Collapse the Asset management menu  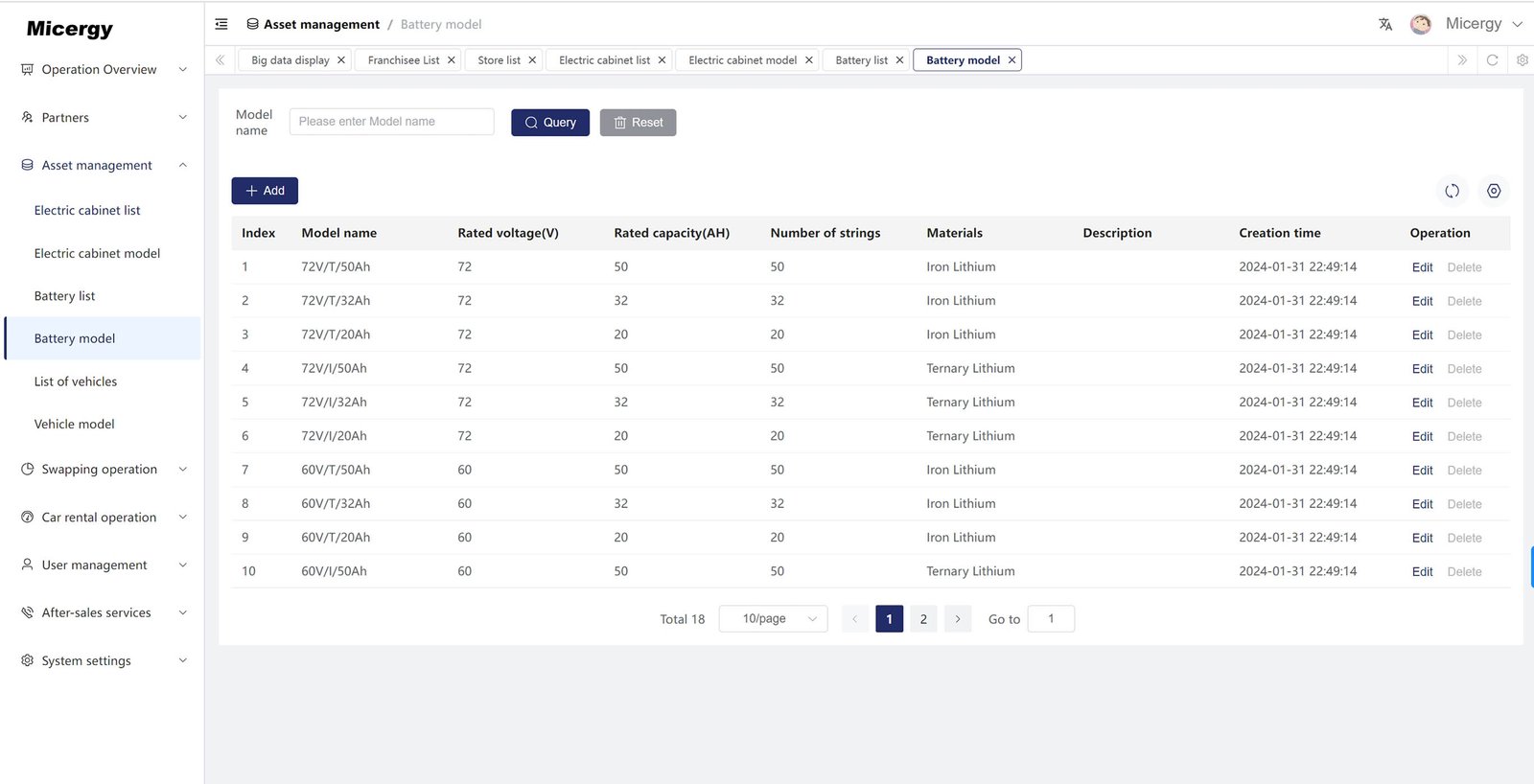pyautogui.click(x=100, y=166)
